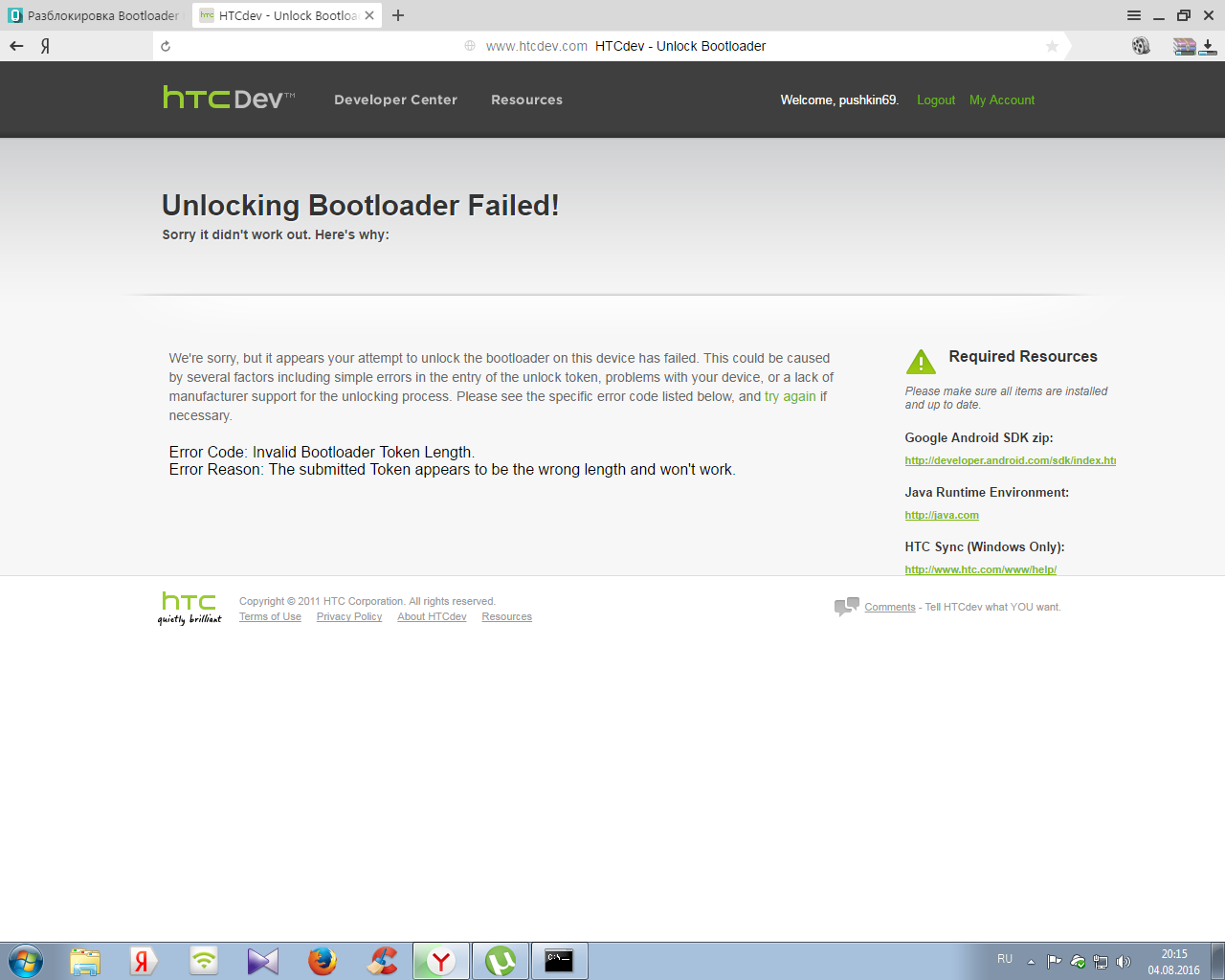The width and height of the screenshot is (1225, 980).
Task: Open a new browser tab
Action: (x=398, y=15)
